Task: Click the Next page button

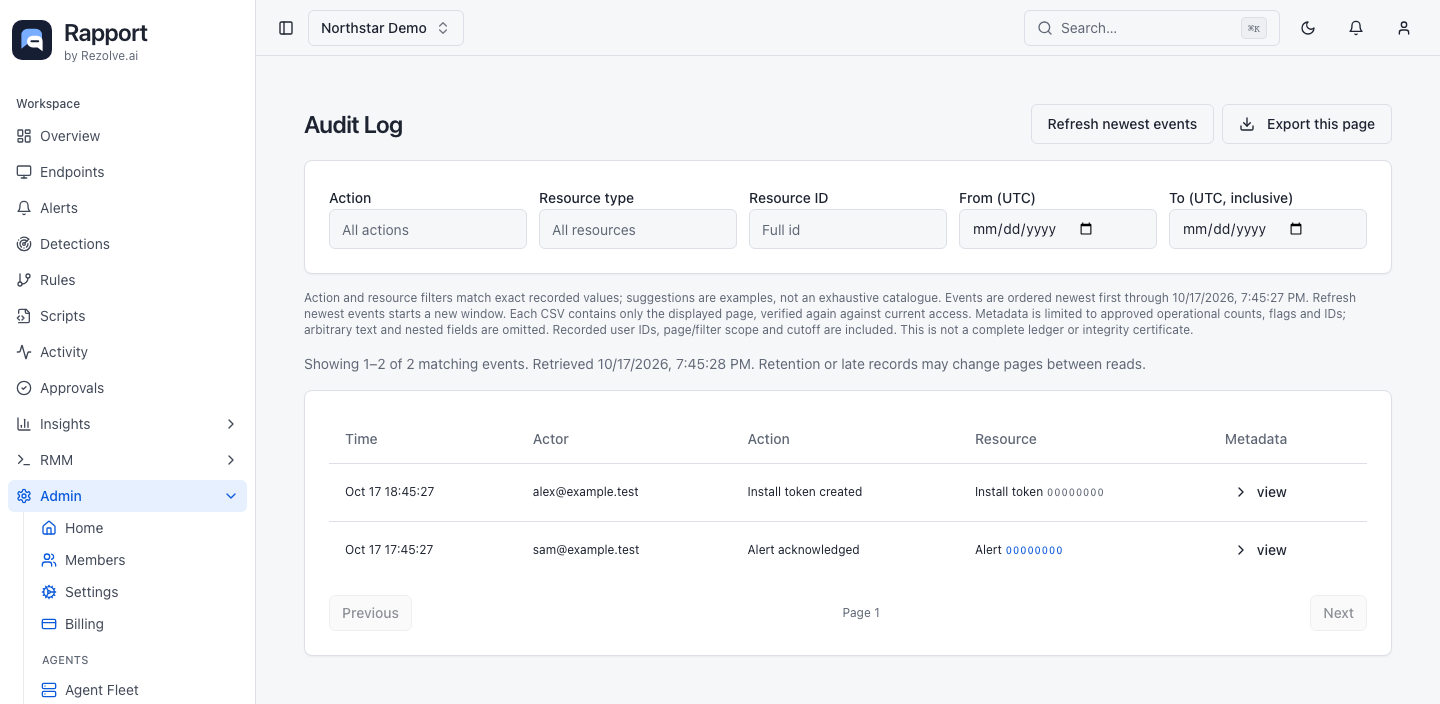Action: tap(1338, 613)
